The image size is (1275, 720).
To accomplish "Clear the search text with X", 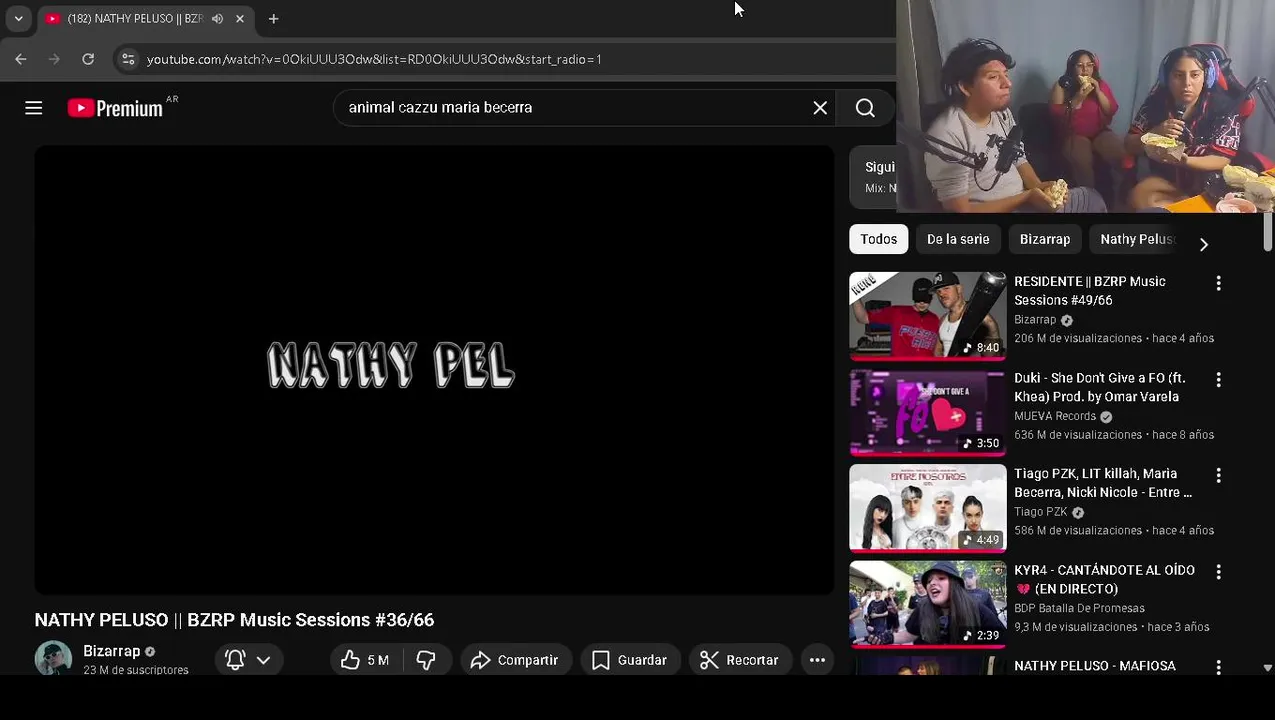I will pos(820,108).
